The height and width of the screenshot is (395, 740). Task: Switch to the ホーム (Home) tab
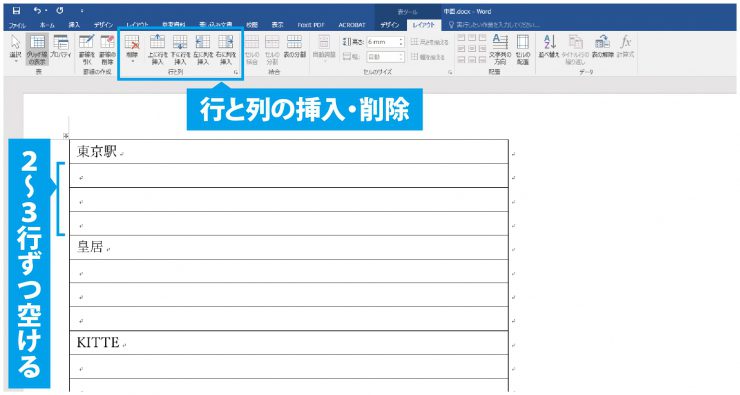pos(47,25)
